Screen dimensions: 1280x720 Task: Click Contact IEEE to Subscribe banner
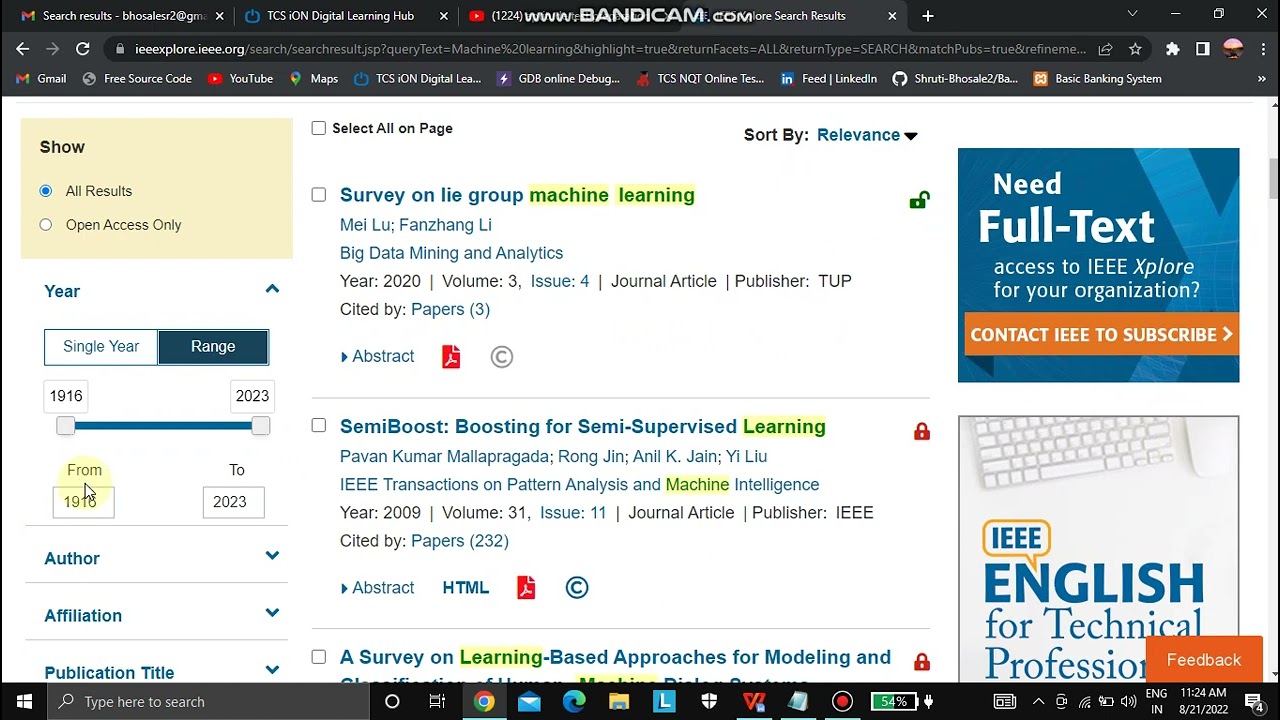pyautogui.click(x=1101, y=335)
